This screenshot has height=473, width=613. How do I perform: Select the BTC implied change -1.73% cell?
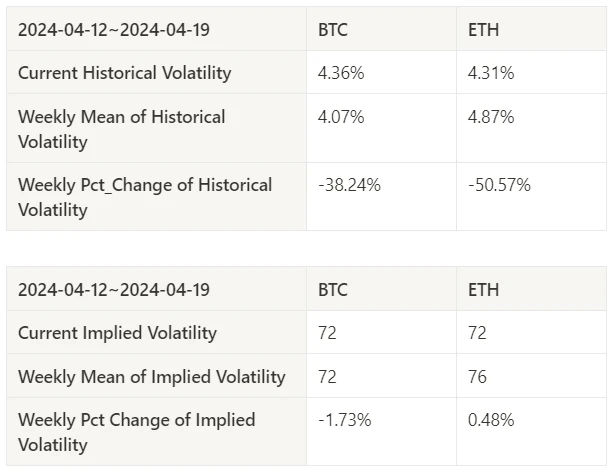pos(344,420)
